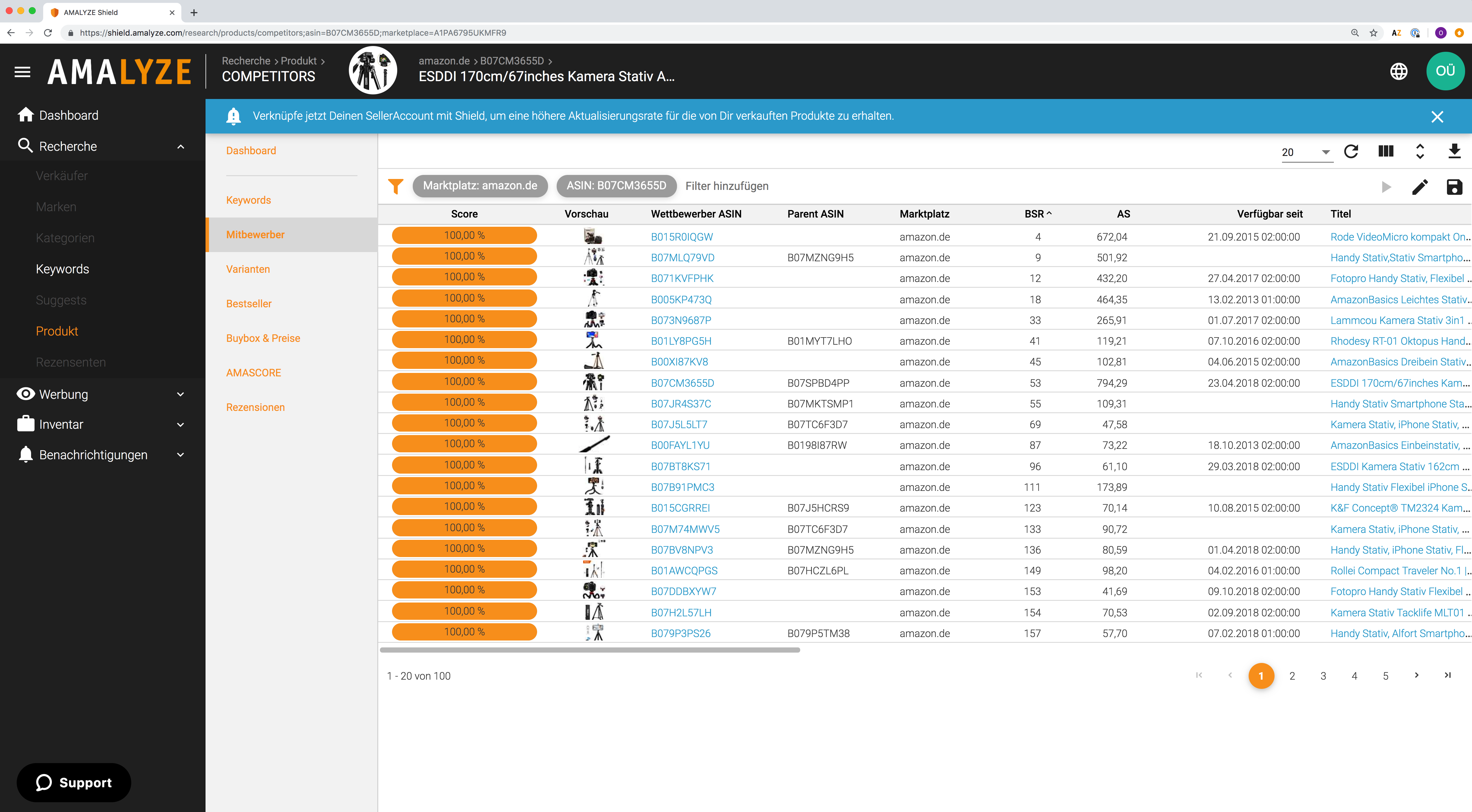
Task: Click the horizontal table scrollbar
Action: point(590,650)
